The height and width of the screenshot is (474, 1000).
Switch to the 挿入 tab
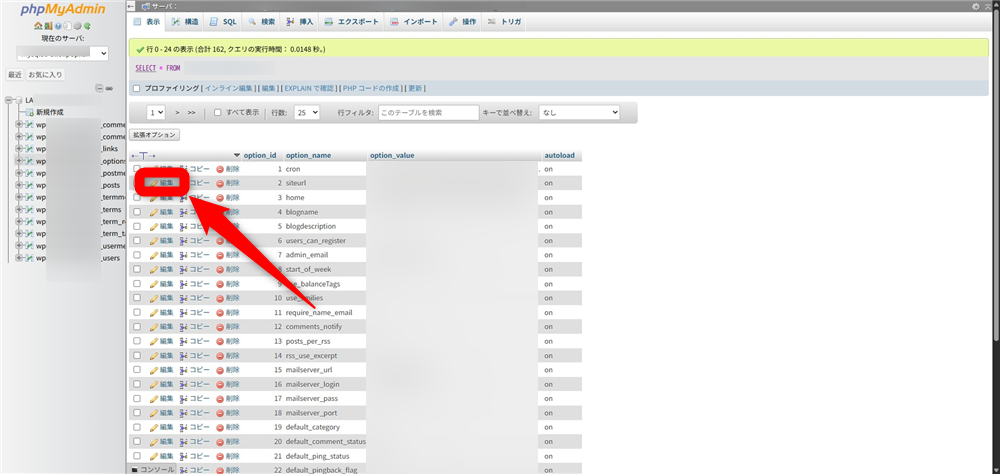(x=300, y=22)
